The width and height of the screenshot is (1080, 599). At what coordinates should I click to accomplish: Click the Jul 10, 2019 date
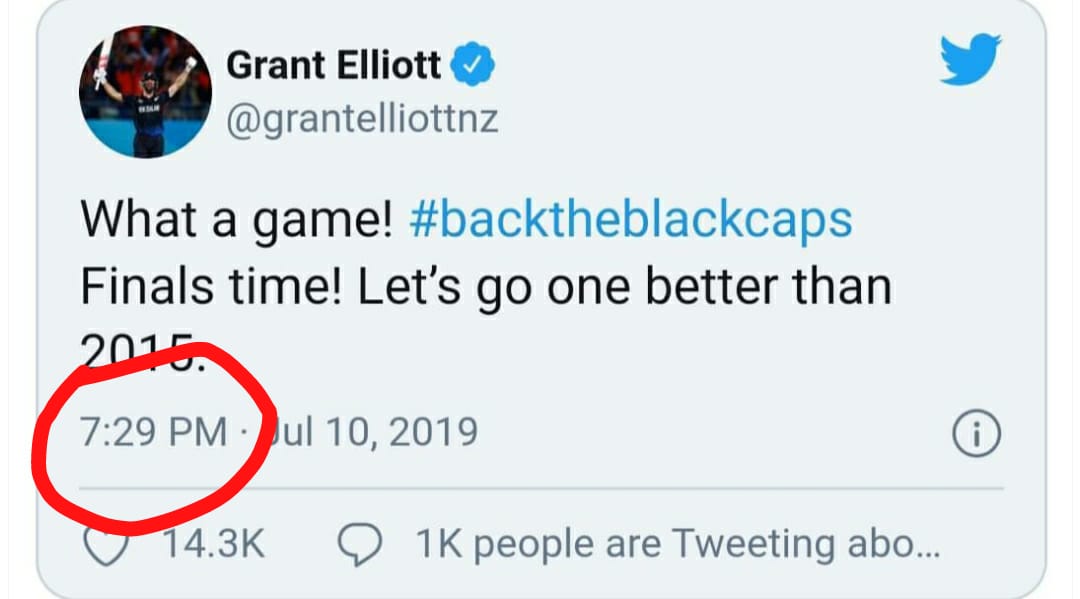click(x=372, y=433)
